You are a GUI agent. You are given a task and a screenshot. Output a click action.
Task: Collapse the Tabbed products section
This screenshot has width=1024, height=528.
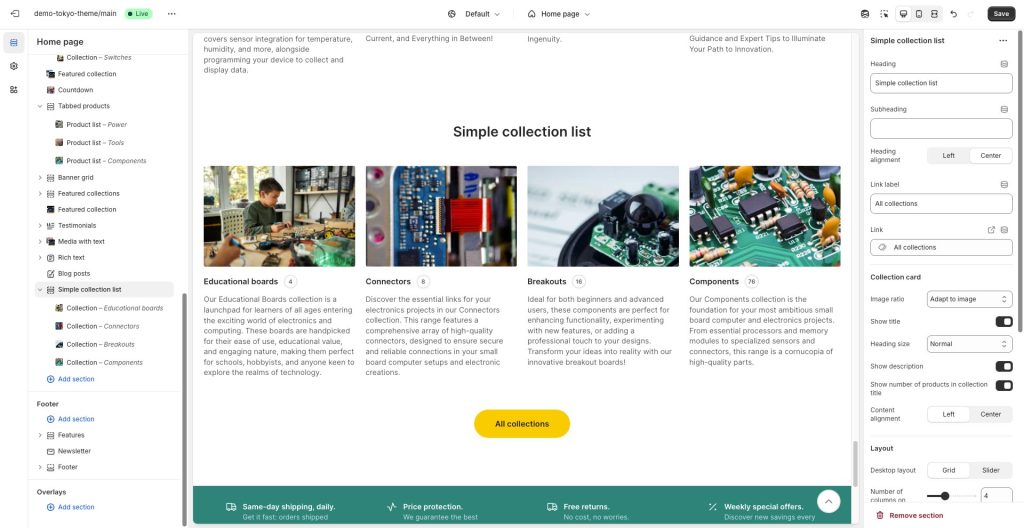(40, 107)
